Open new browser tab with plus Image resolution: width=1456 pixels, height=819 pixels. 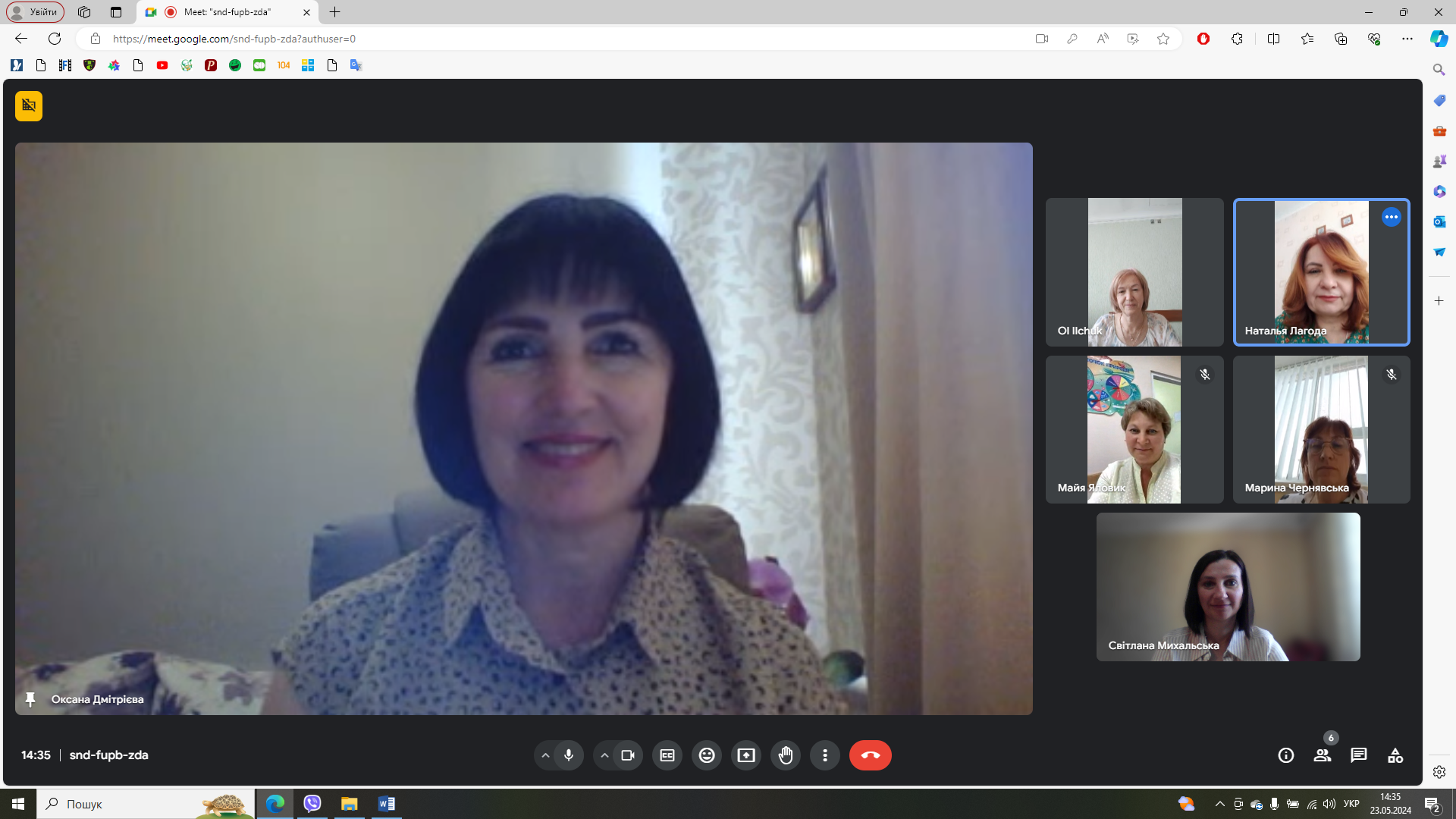coord(334,12)
